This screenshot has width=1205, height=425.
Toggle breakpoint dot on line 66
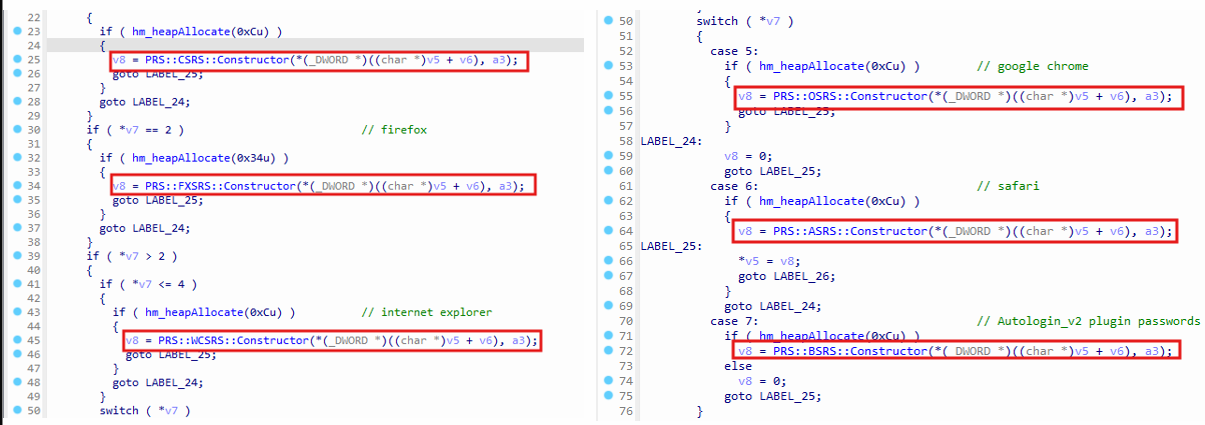click(610, 261)
